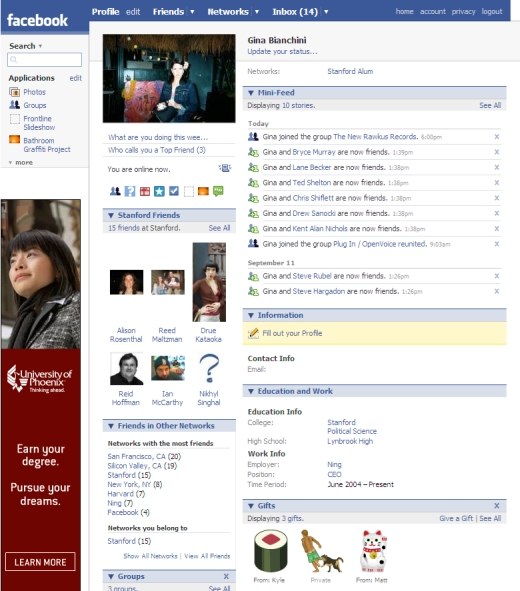Remove the Kent Alan Nichols friendship story
The image size is (520, 591).
coord(497,229)
